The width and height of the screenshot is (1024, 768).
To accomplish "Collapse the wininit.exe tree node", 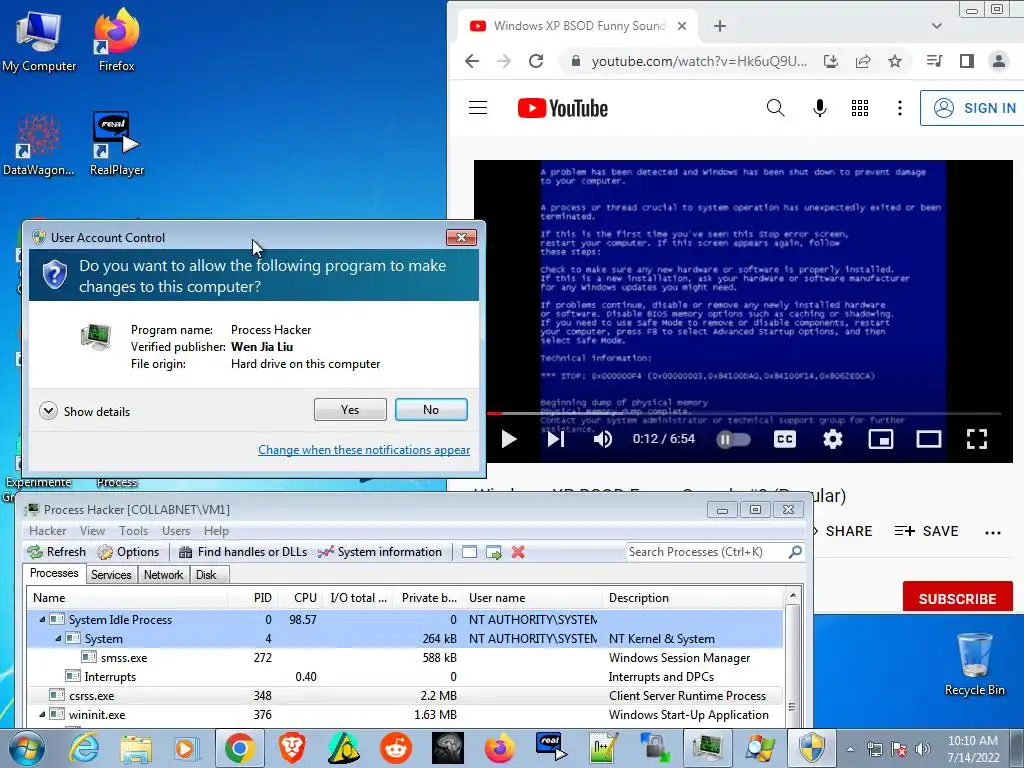I will [x=42, y=714].
